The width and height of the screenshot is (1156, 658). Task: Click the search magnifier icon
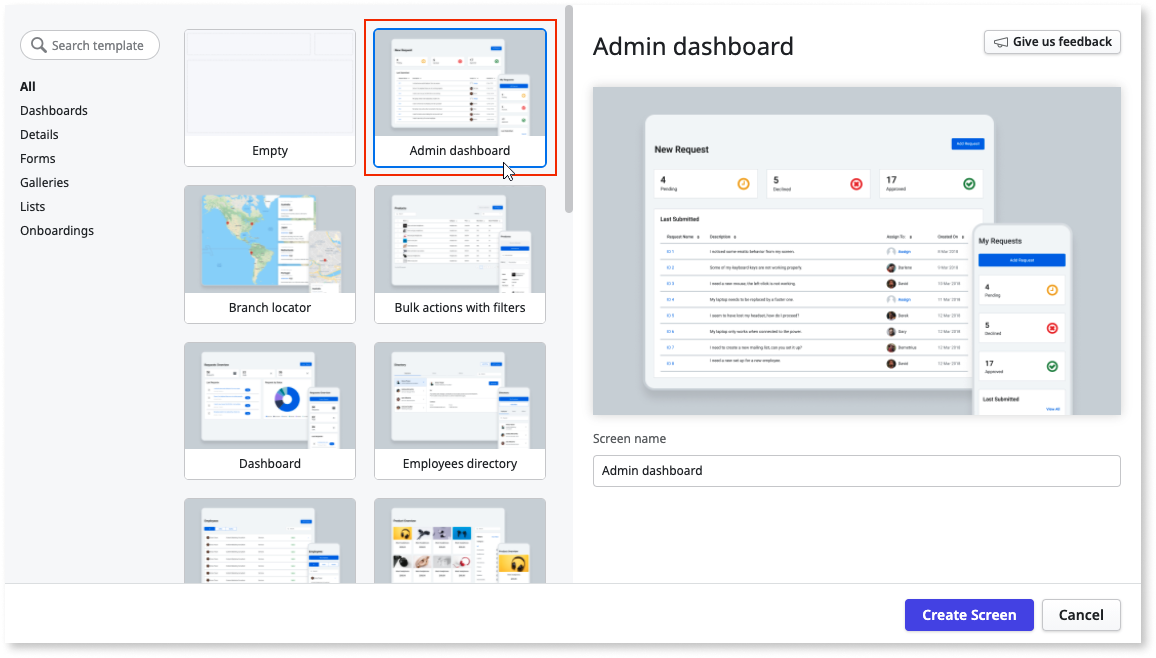pyautogui.click(x=40, y=45)
